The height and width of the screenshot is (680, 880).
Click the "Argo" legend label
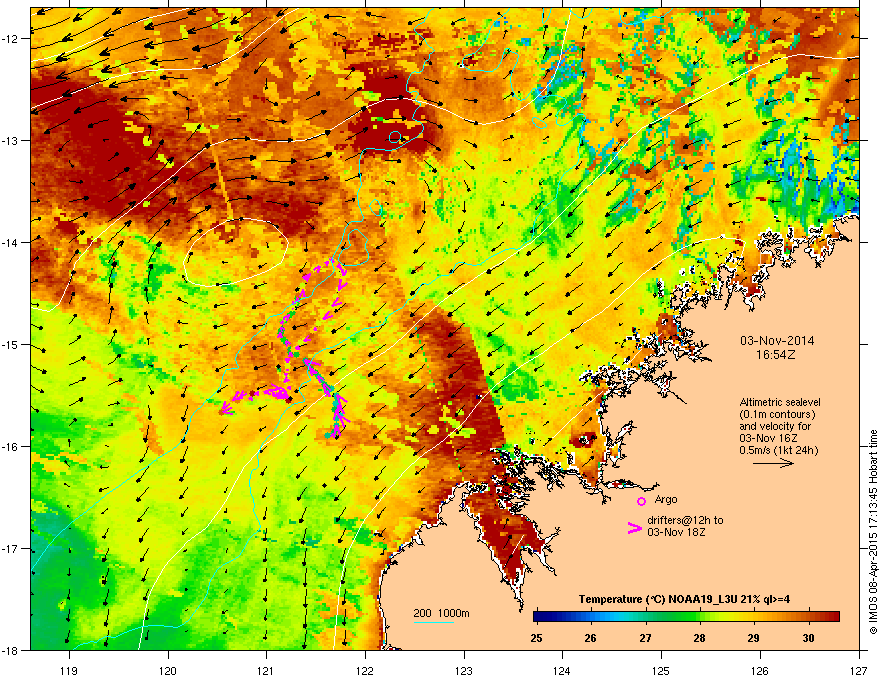666,499
